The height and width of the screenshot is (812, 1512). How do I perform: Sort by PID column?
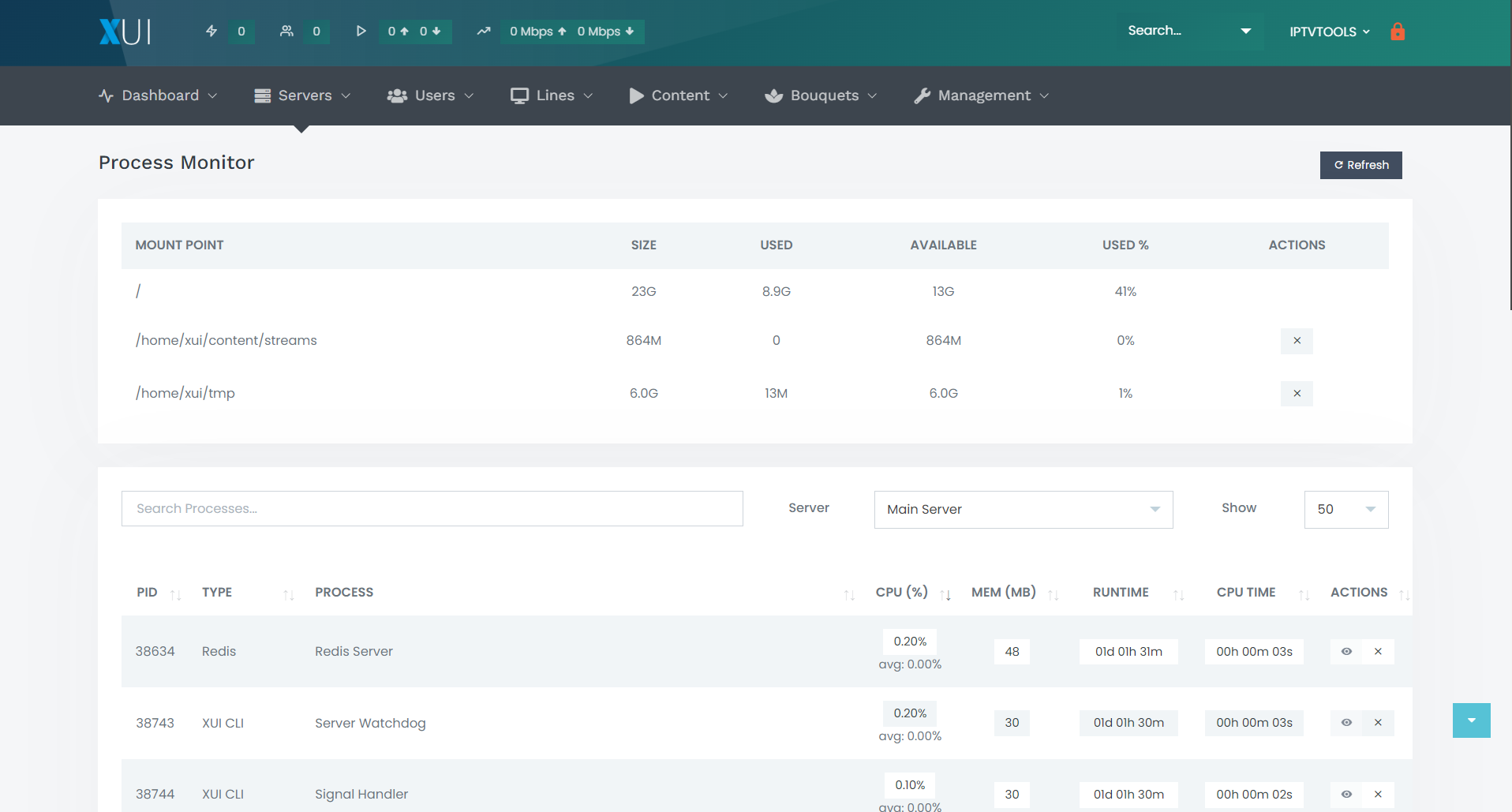point(158,593)
